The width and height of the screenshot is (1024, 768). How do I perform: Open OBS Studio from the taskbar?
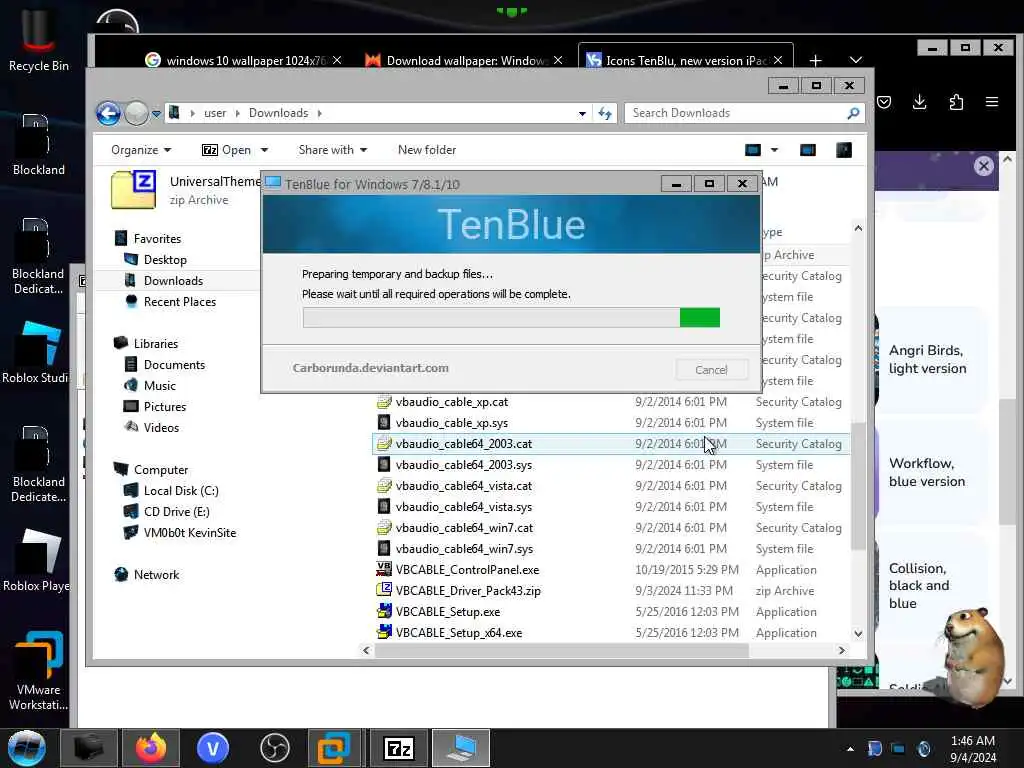point(274,748)
